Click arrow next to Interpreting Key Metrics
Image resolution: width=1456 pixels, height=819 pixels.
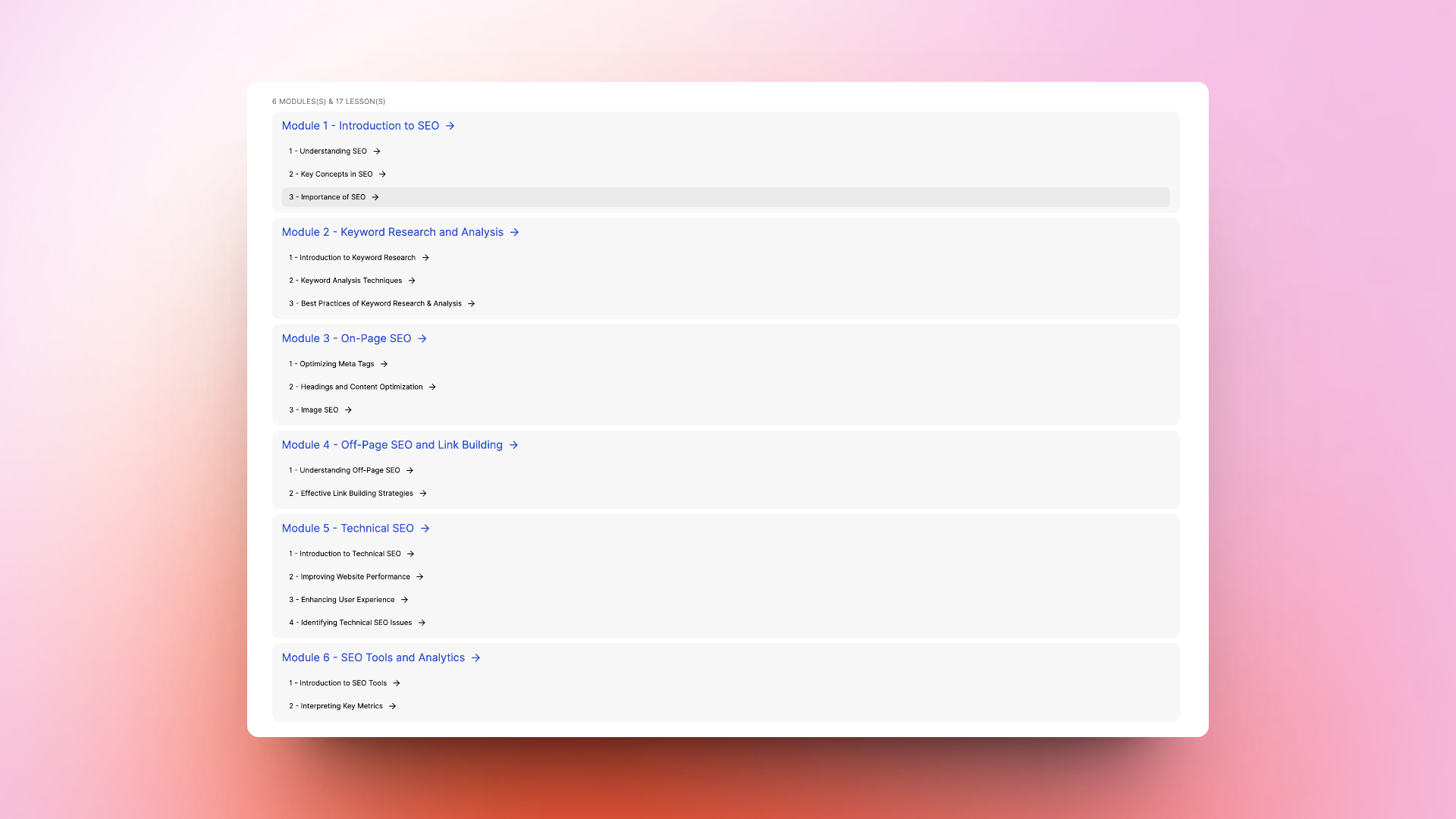(x=392, y=706)
